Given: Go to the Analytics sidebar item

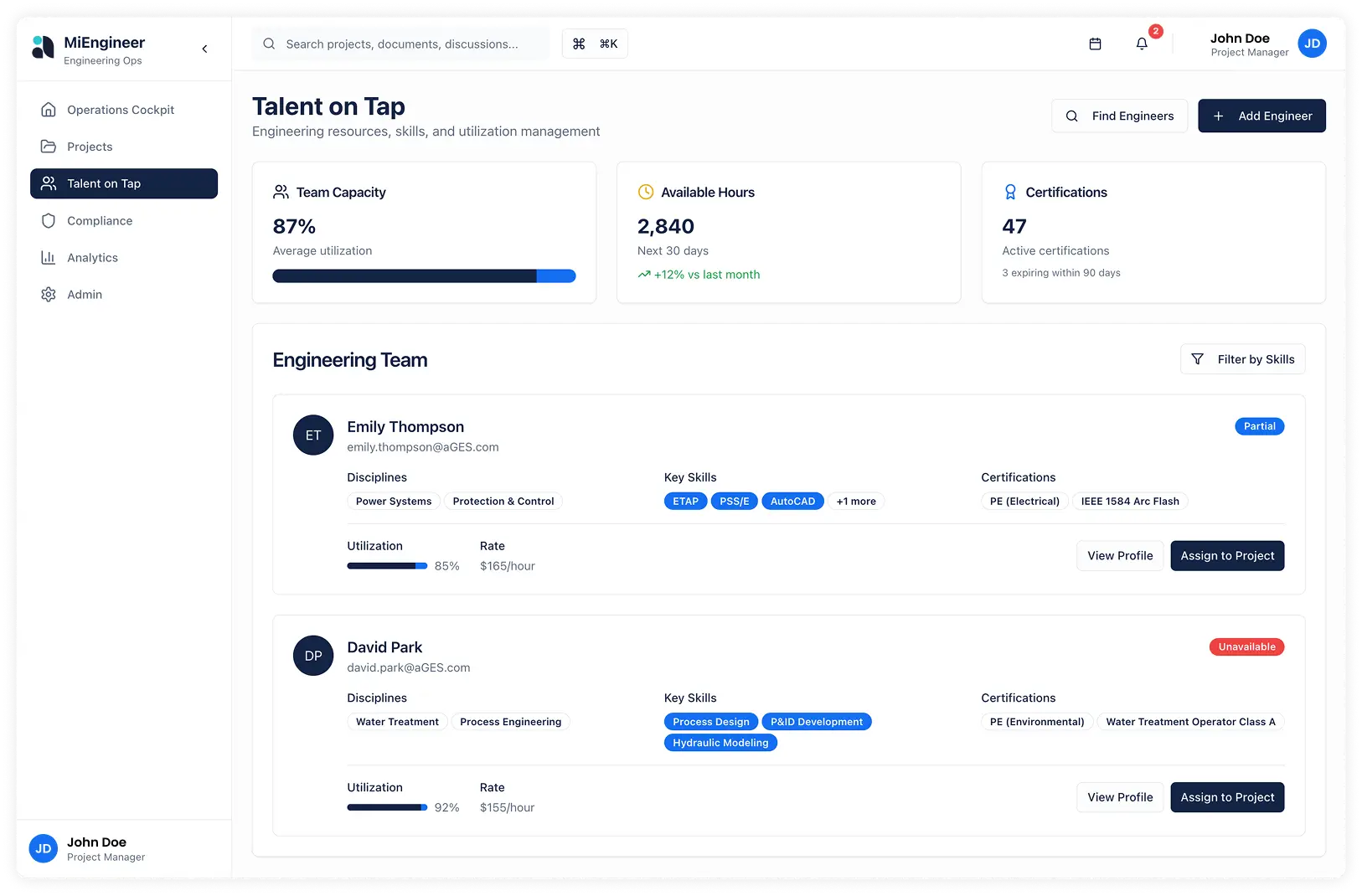Looking at the screenshot, I should coord(92,258).
